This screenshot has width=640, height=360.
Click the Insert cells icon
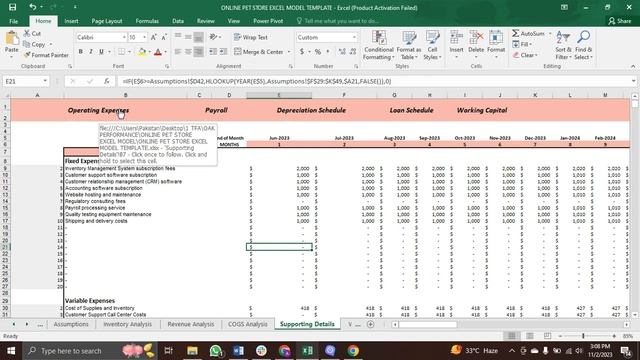[456, 38]
